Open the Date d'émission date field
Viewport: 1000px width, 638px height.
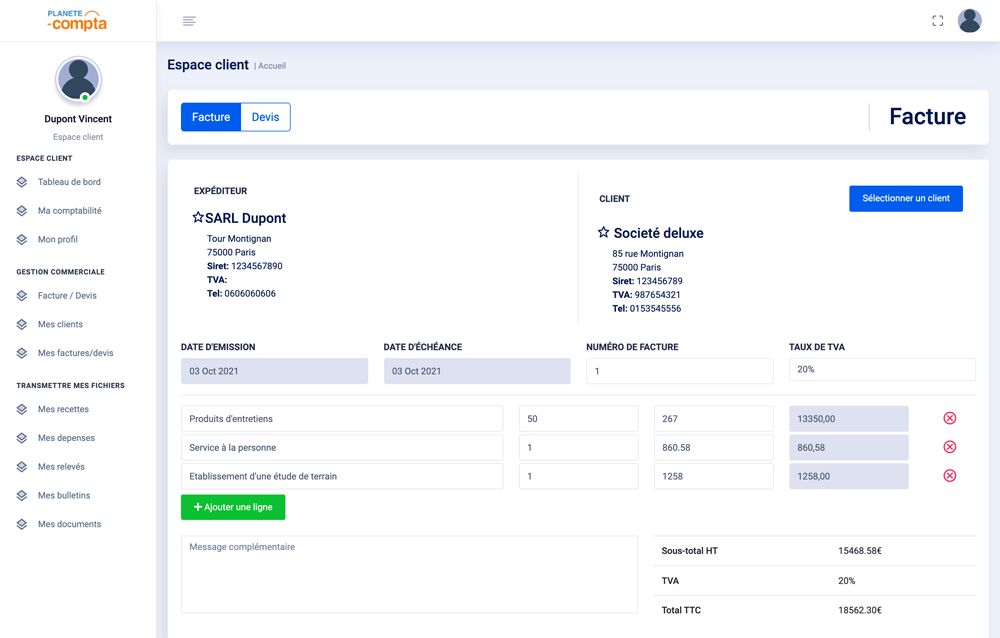(274, 371)
